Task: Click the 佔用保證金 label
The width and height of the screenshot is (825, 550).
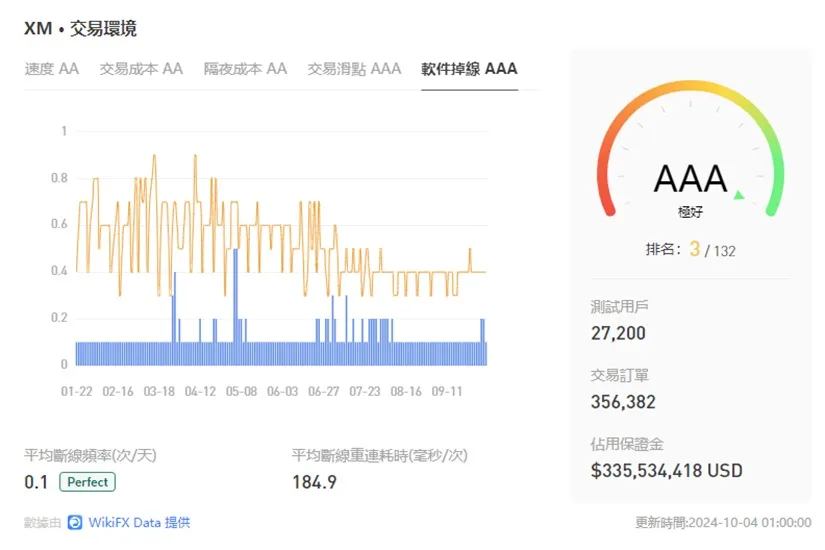Action: (627, 444)
